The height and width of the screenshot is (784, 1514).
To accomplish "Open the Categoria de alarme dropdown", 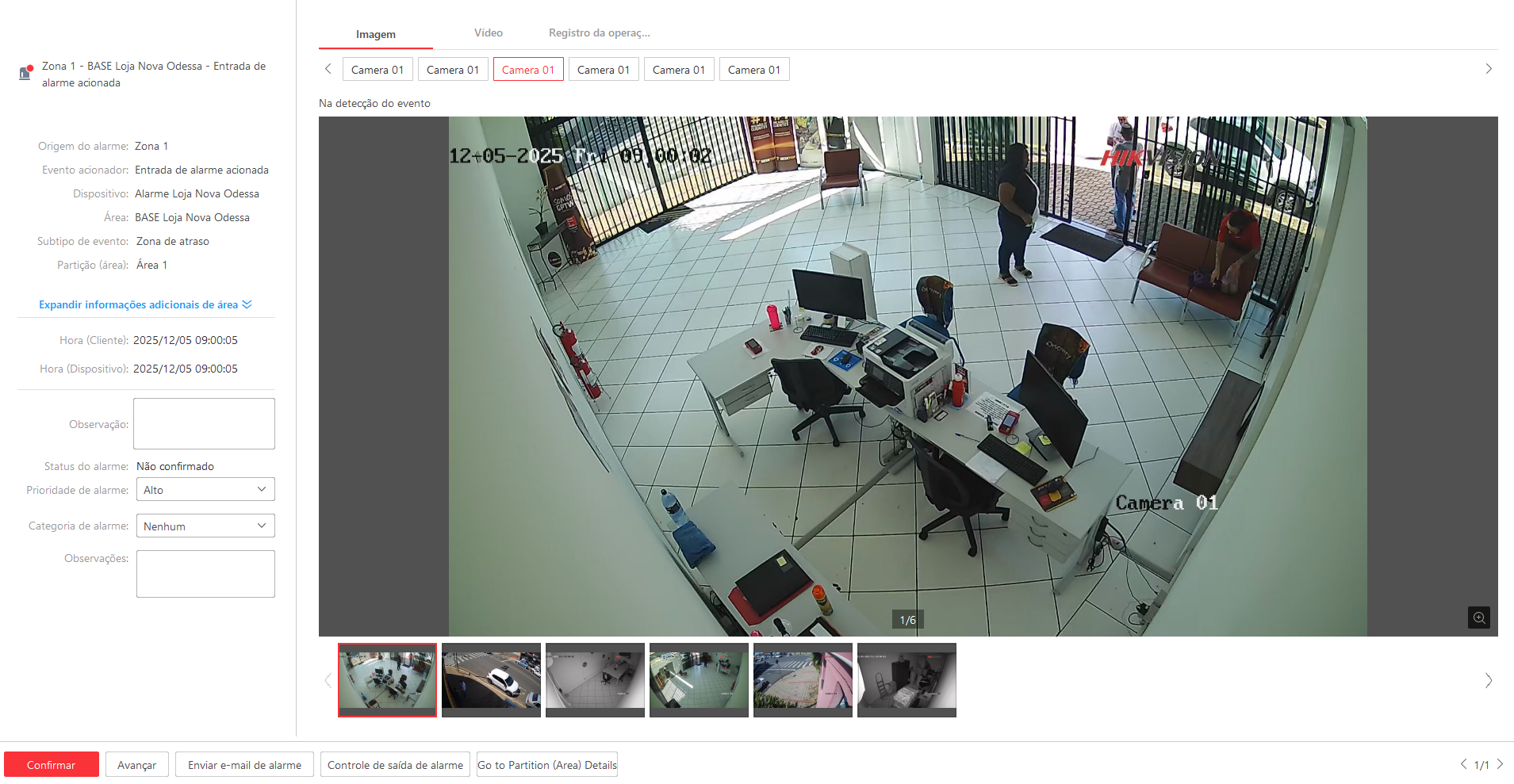I will coord(205,526).
